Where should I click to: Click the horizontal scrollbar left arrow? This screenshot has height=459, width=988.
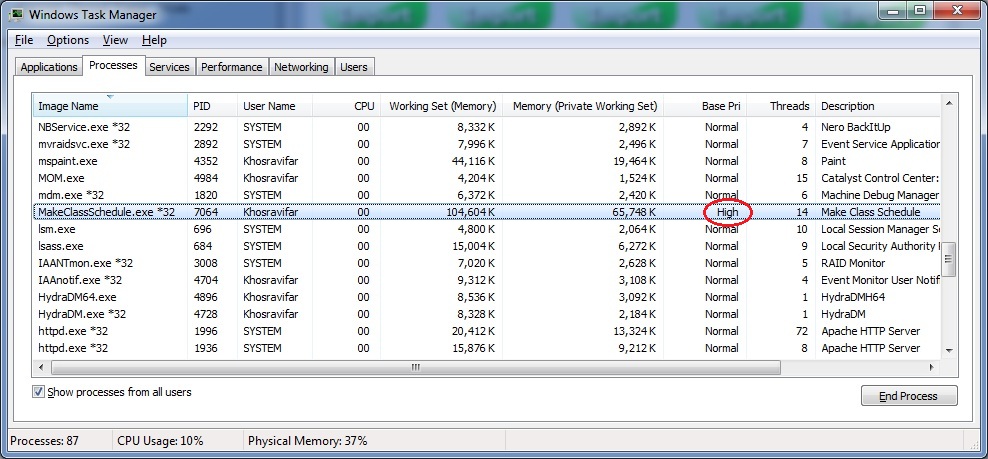(x=42, y=367)
